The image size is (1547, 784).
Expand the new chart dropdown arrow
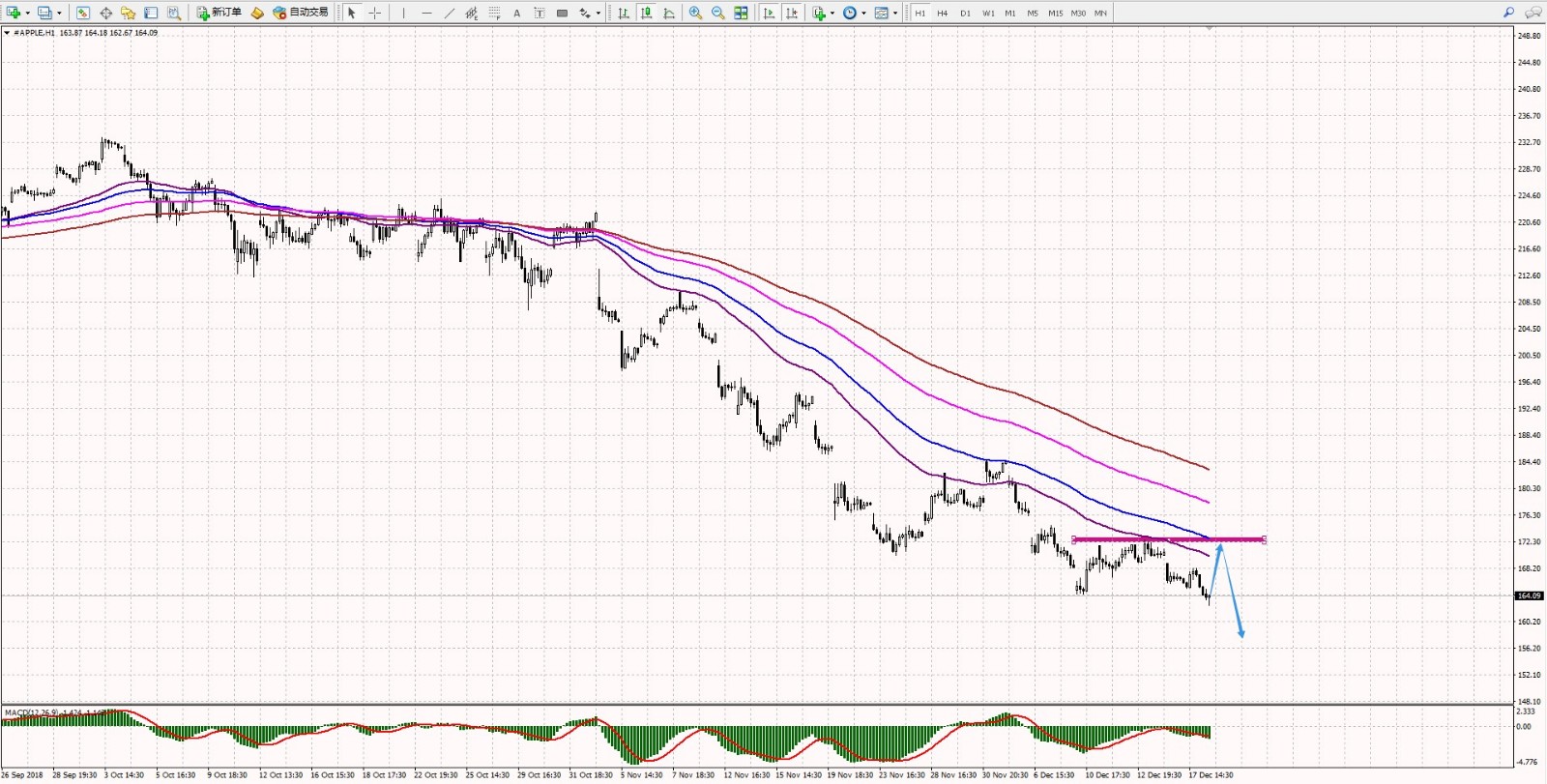27,13
